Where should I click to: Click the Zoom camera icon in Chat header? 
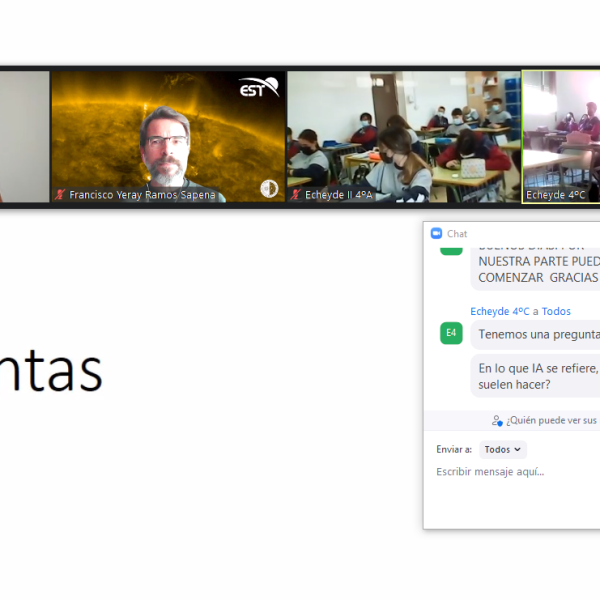(436, 233)
